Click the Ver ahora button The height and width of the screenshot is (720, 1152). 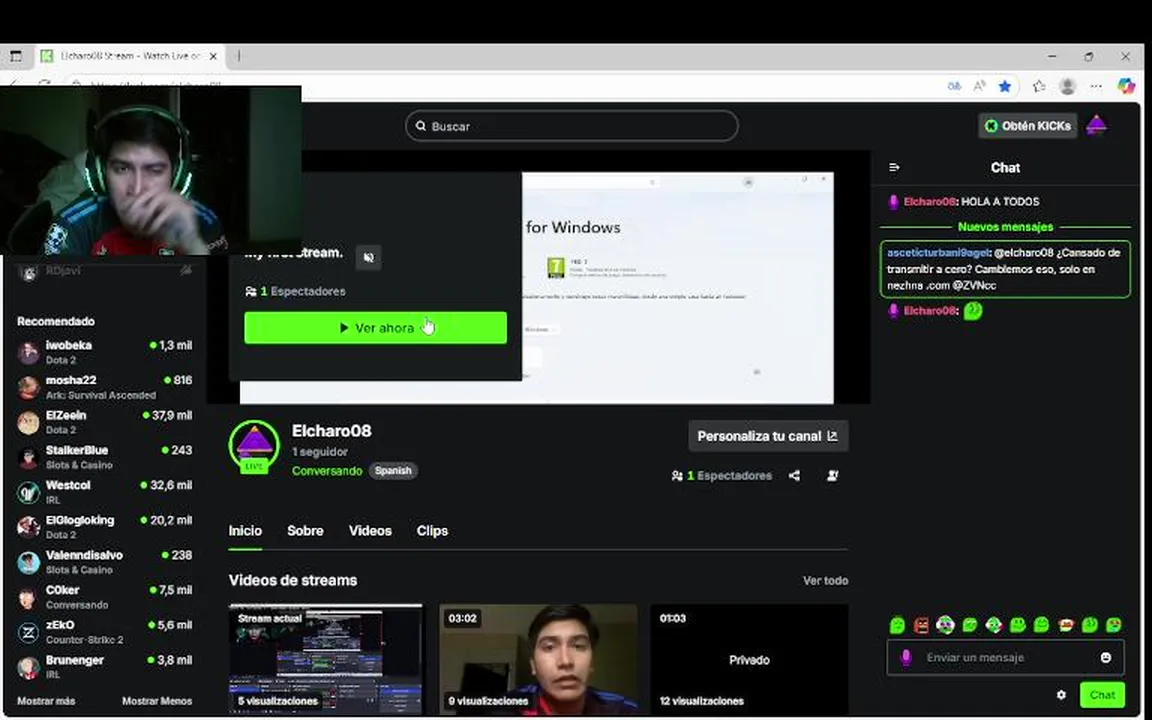[x=375, y=328]
